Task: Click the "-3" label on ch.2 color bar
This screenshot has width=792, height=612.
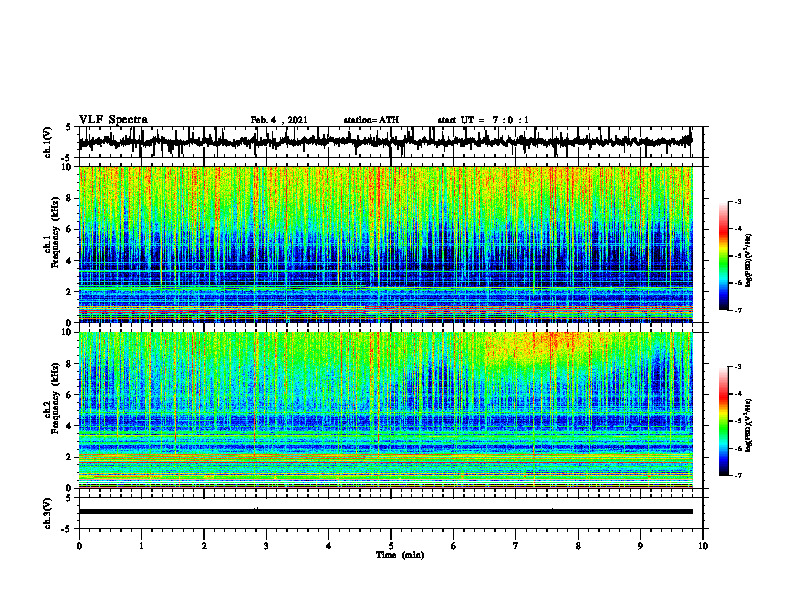Action: 737,367
